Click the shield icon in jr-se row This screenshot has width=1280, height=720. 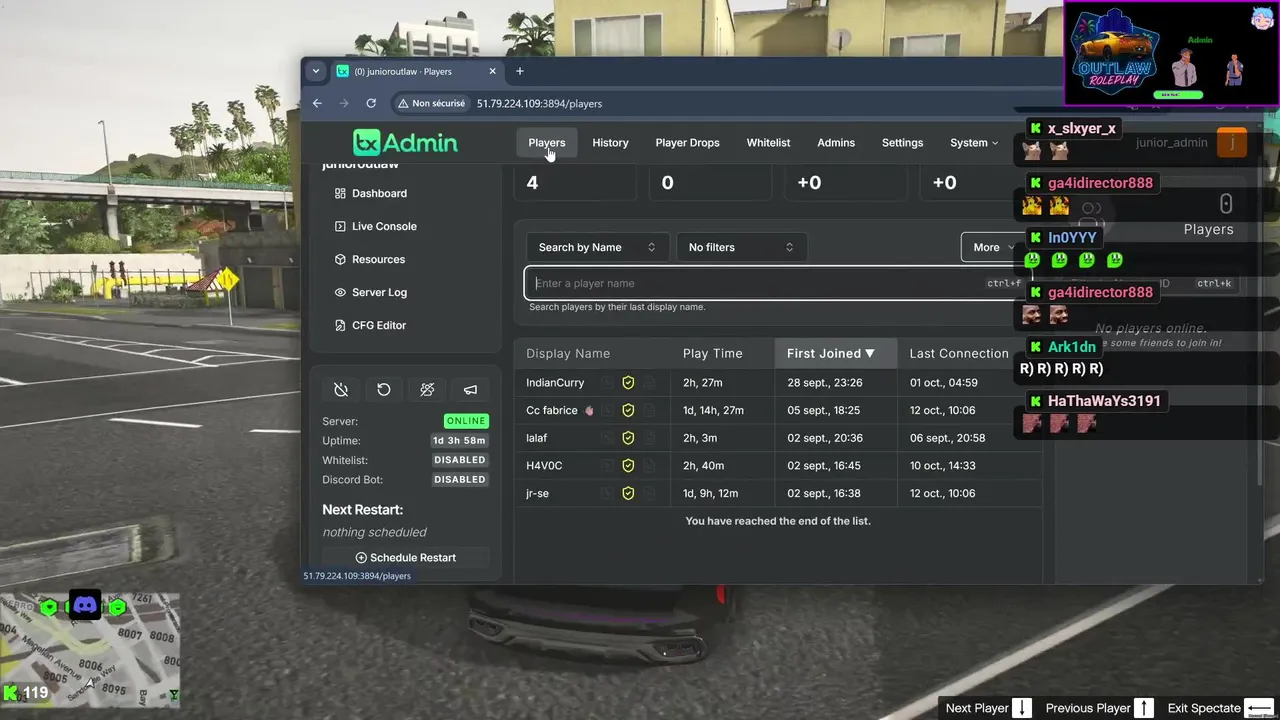[628, 493]
